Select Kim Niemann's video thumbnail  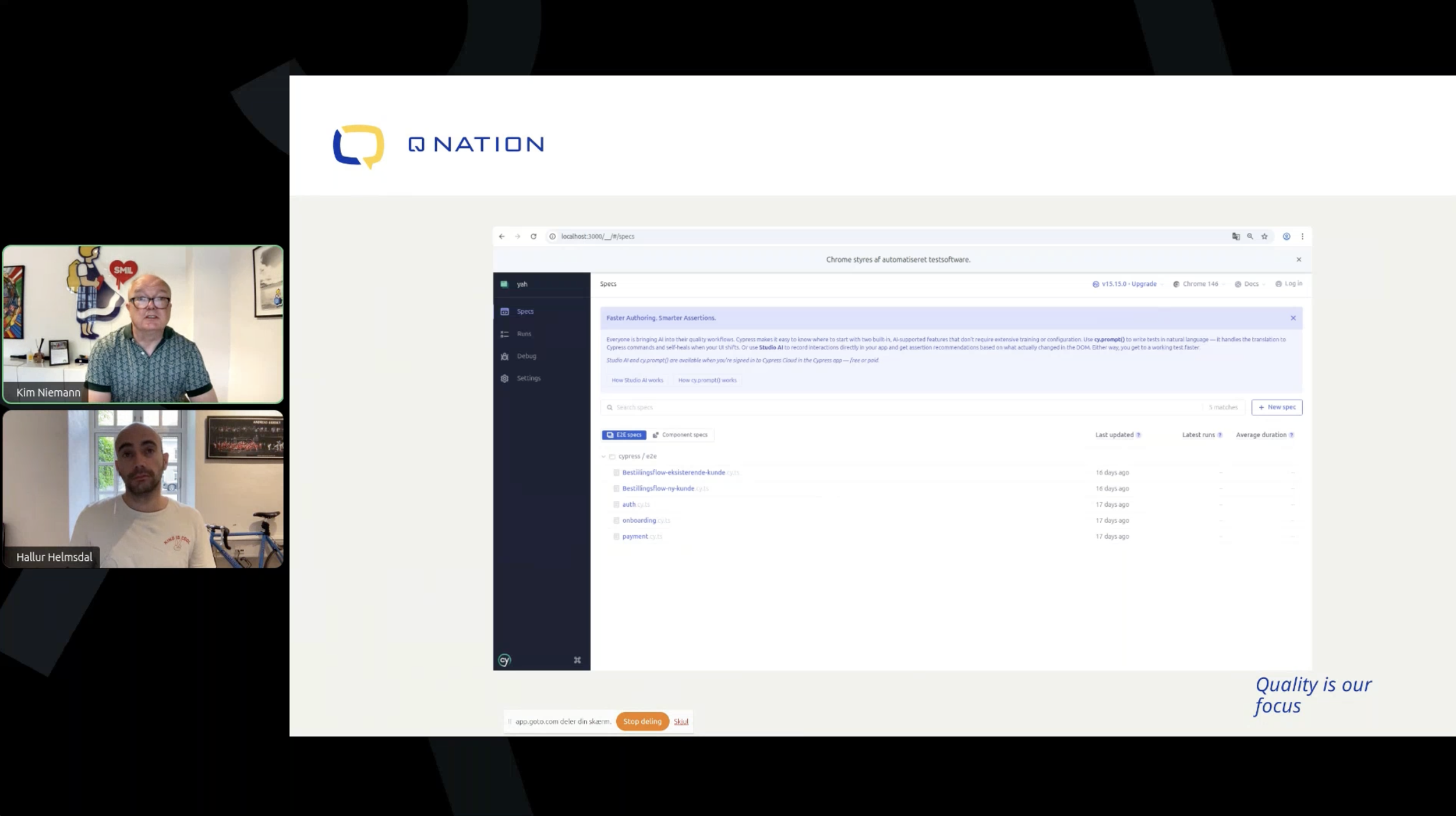143,324
